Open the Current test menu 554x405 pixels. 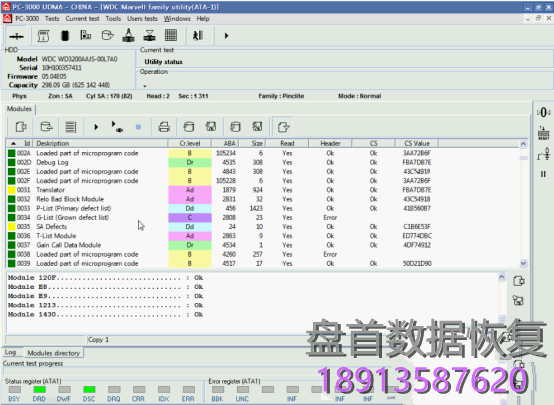pyautogui.click(x=82, y=18)
